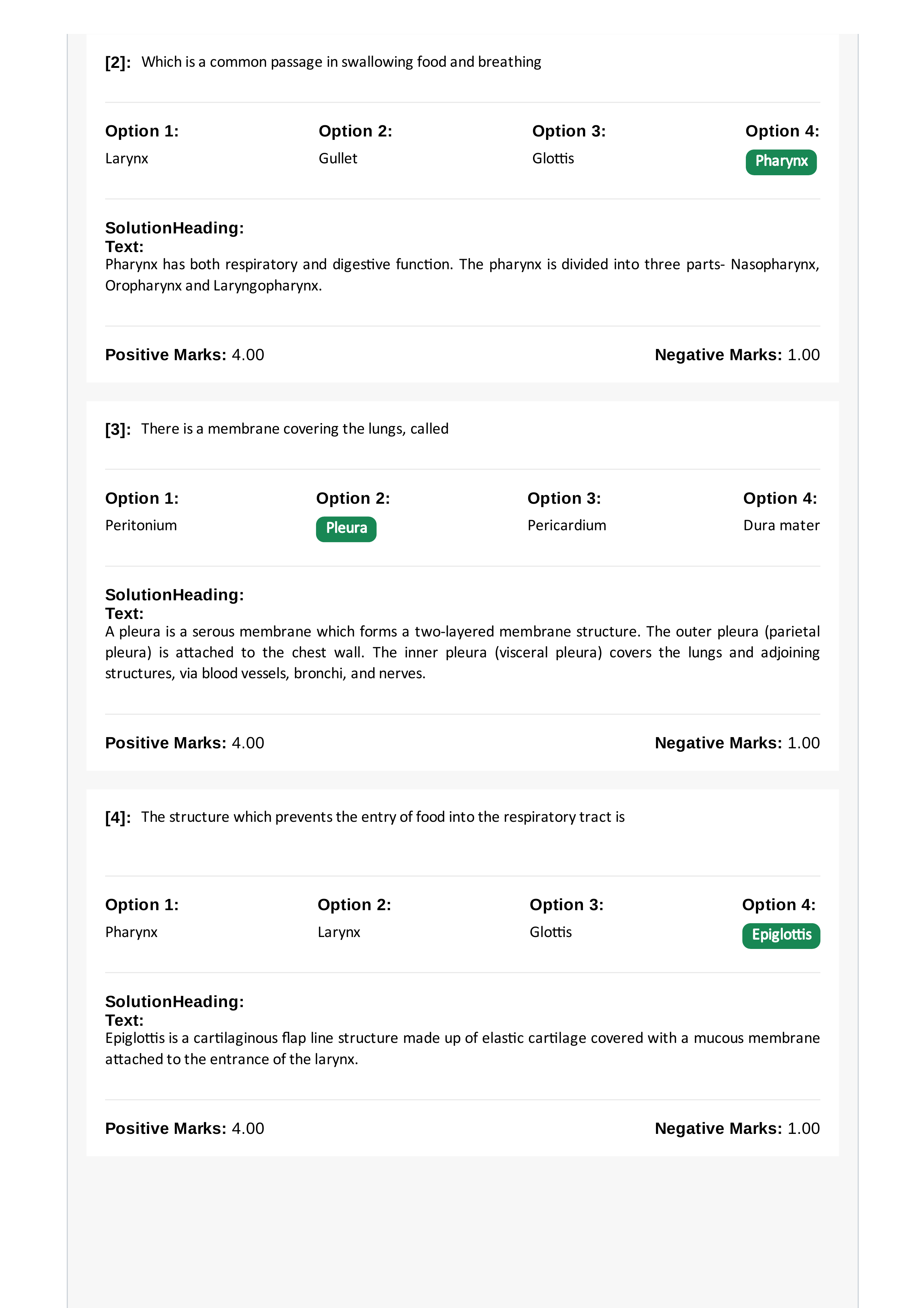Click question [4] number label

[x=118, y=817]
